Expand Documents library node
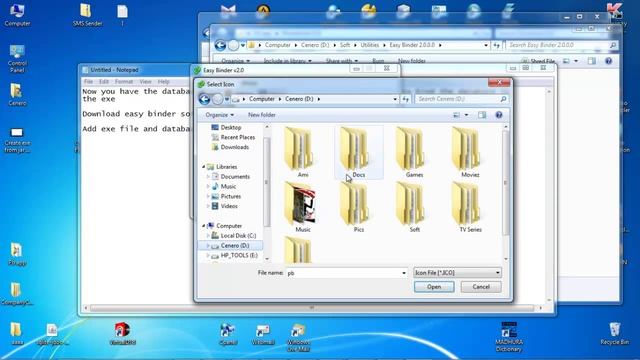Screen dimensions: 640x360 (x=208, y=177)
